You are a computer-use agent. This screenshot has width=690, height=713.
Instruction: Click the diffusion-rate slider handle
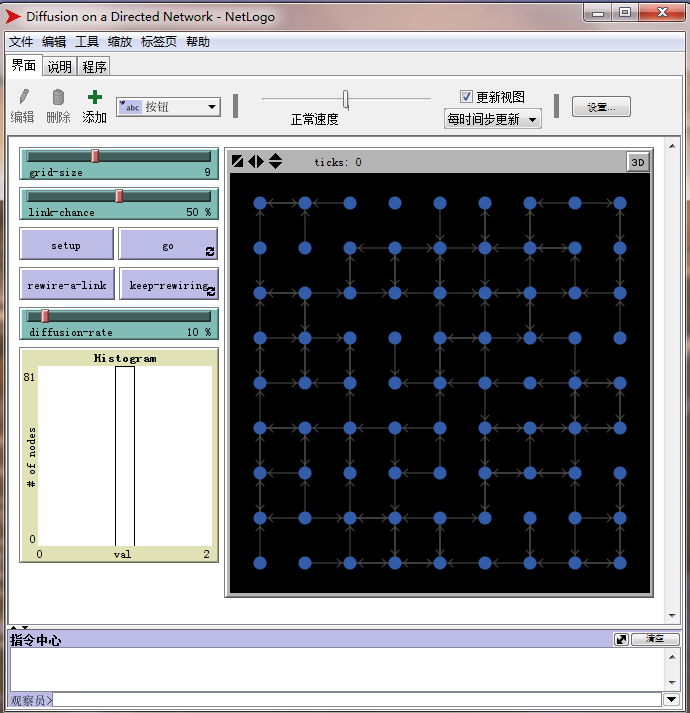coord(45,316)
